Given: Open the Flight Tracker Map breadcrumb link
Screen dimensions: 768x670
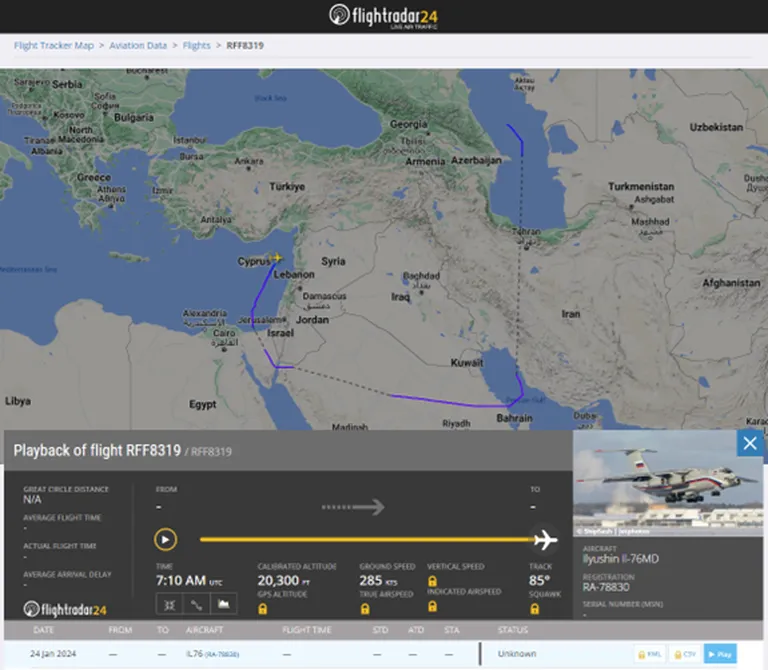Looking at the screenshot, I should (x=54, y=46).
